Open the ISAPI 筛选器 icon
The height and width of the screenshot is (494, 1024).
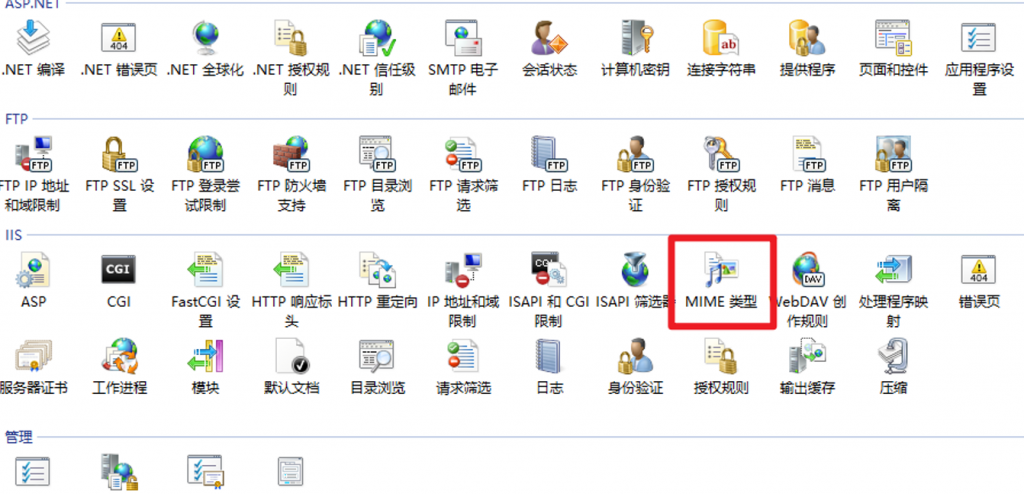pos(635,271)
